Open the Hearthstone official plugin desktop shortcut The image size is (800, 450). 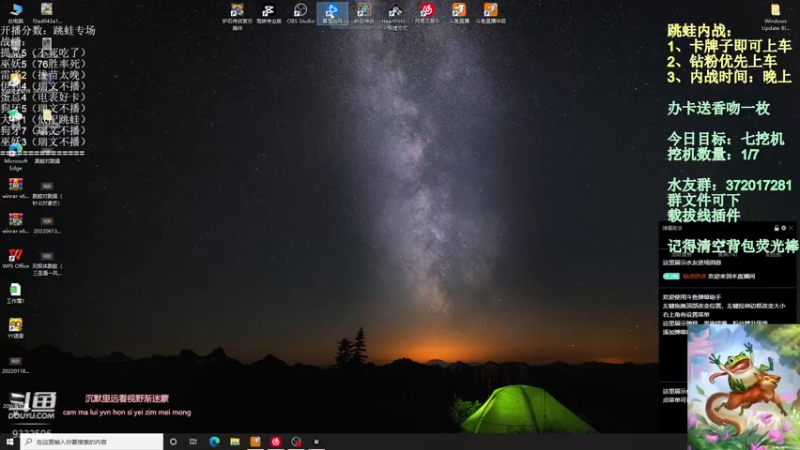pos(237,16)
